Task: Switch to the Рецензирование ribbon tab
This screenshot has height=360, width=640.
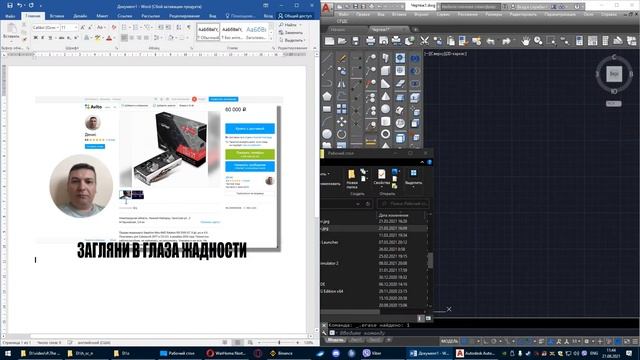Action: coord(184,16)
